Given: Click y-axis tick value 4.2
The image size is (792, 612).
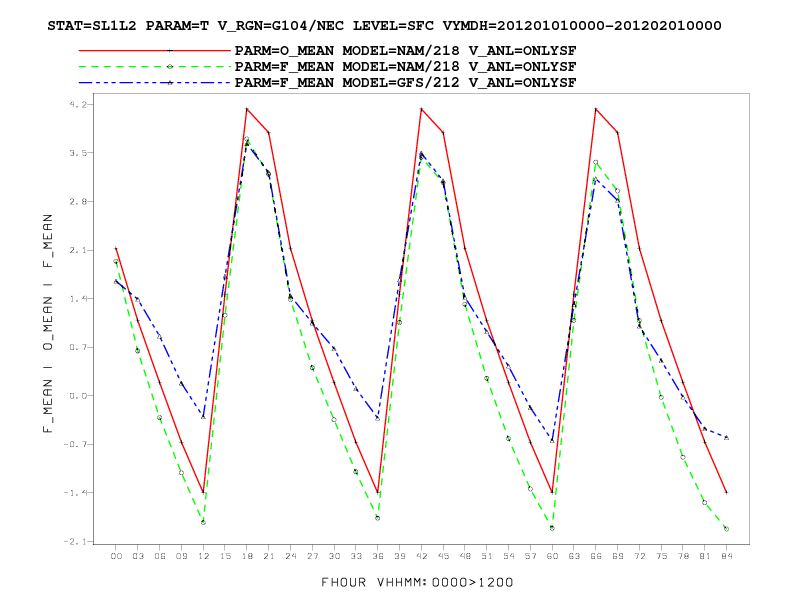Looking at the screenshot, I should [x=77, y=105].
